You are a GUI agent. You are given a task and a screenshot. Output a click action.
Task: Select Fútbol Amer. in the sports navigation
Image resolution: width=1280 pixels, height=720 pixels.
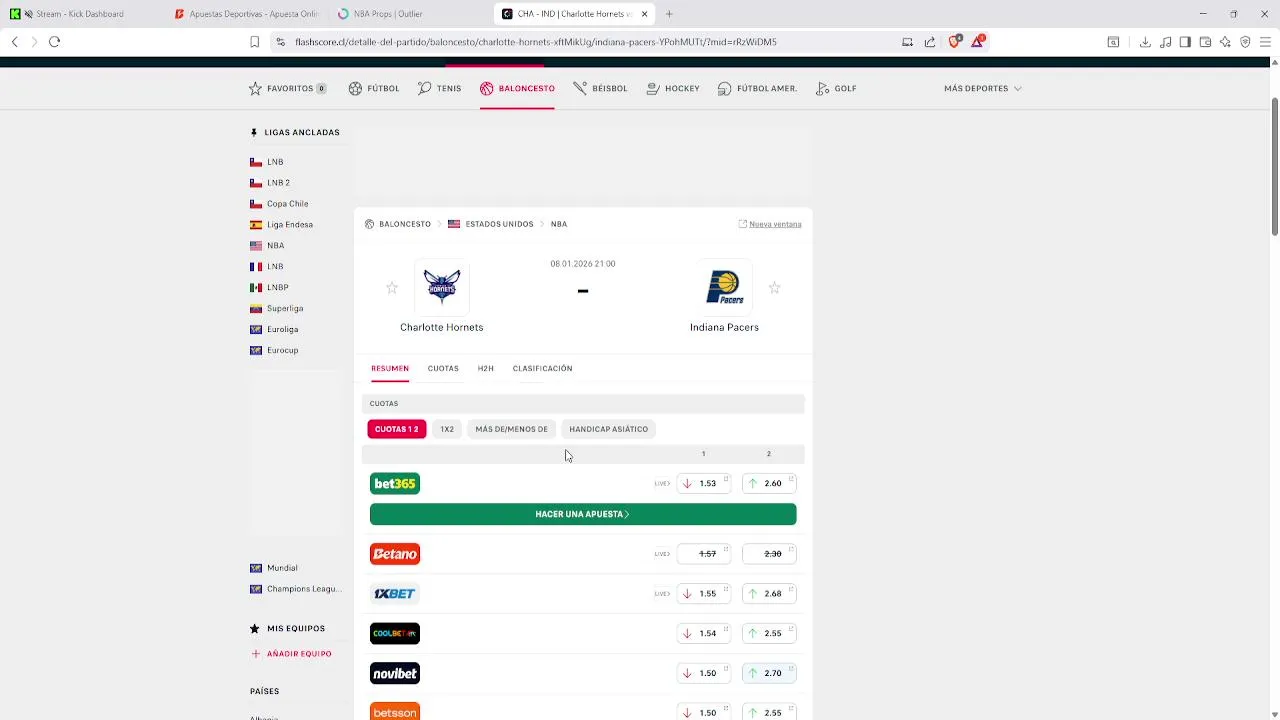coord(757,89)
